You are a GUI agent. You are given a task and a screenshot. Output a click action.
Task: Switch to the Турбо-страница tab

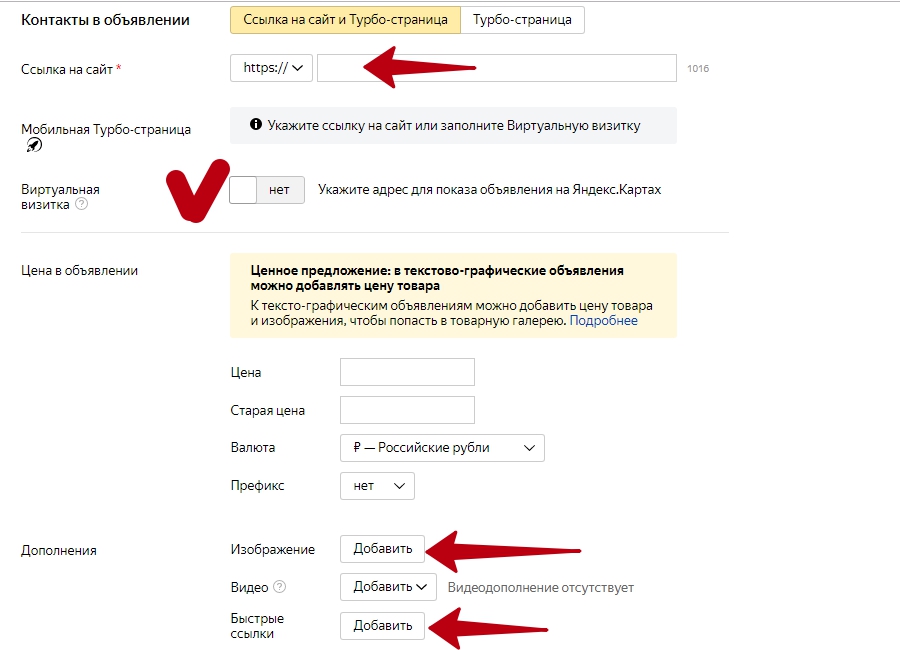point(522,20)
